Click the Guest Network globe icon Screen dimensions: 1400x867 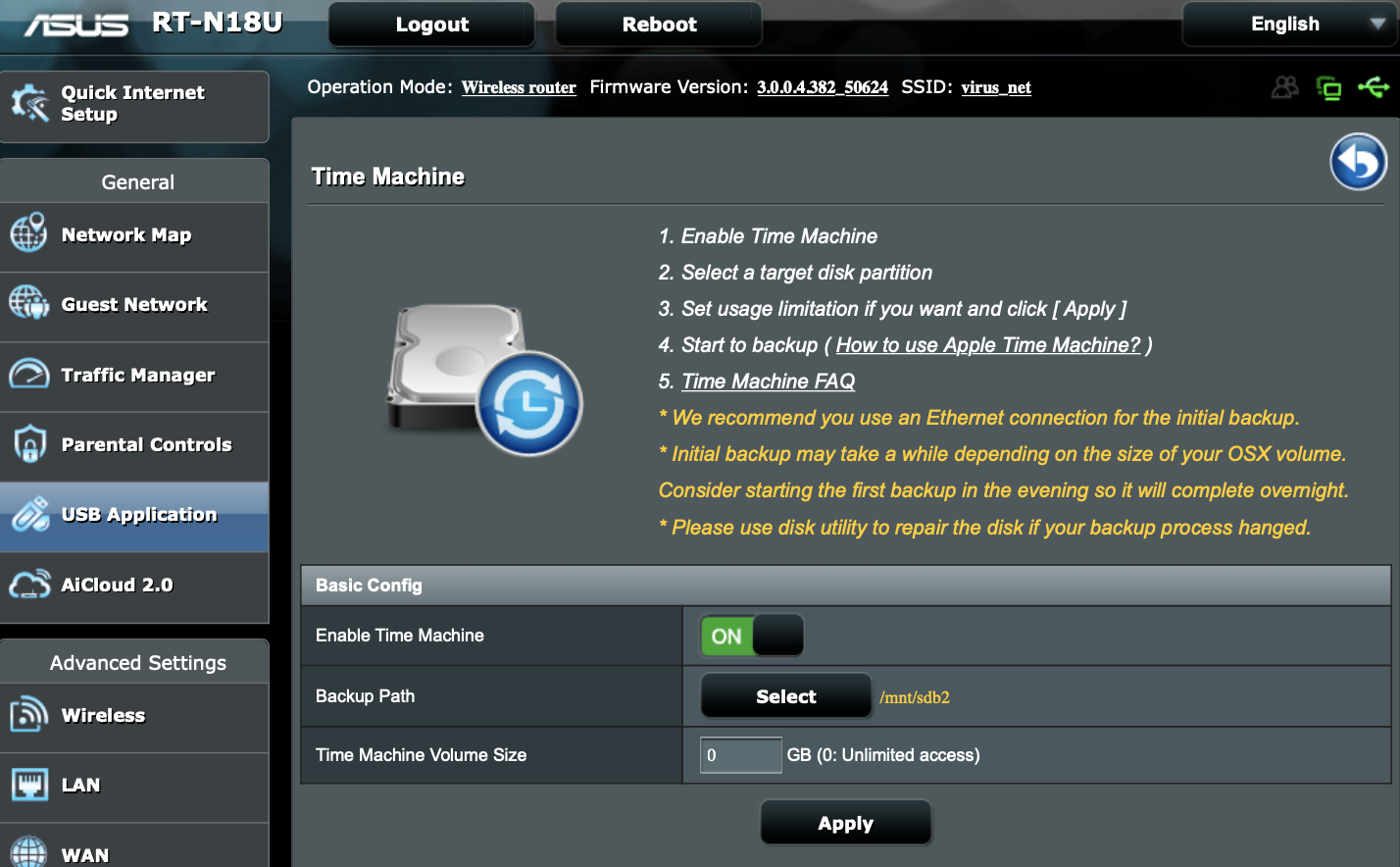(x=28, y=303)
